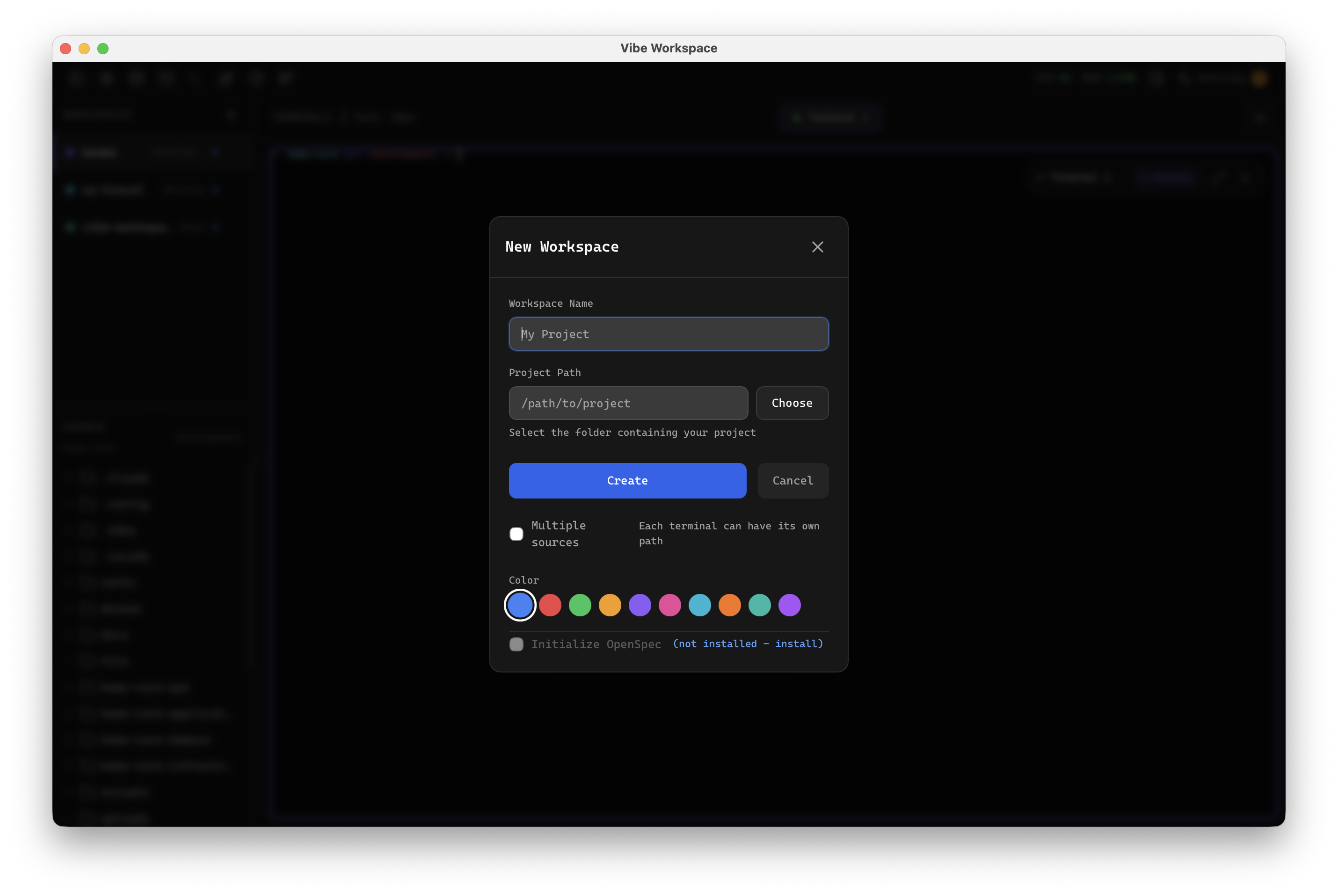This screenshot has height=896, width=1338.
Task: Click the 'New Workspace' dialog title
Action: 562,247
